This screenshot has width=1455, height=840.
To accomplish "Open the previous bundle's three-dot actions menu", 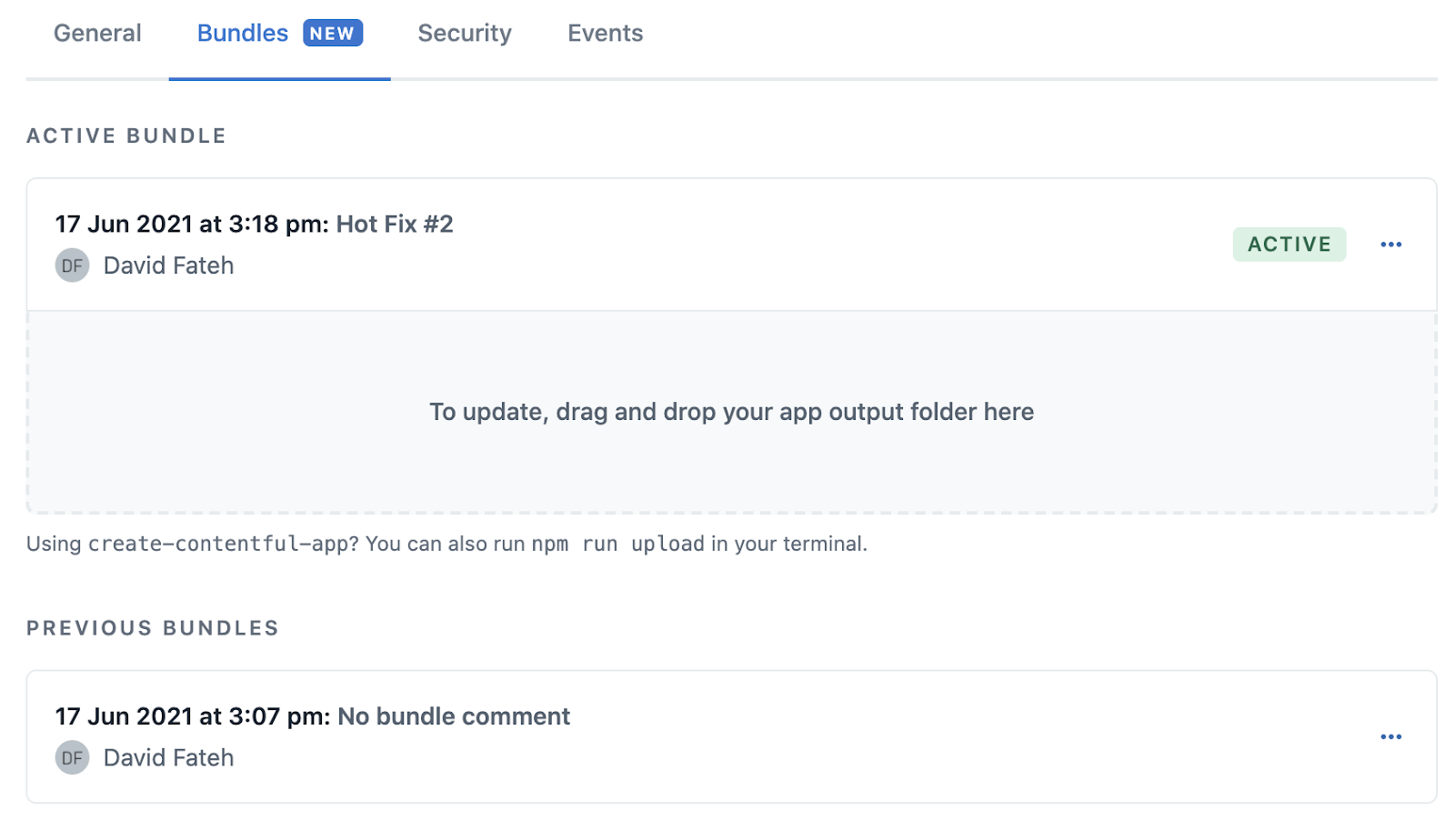I will tap(1390, 737).
